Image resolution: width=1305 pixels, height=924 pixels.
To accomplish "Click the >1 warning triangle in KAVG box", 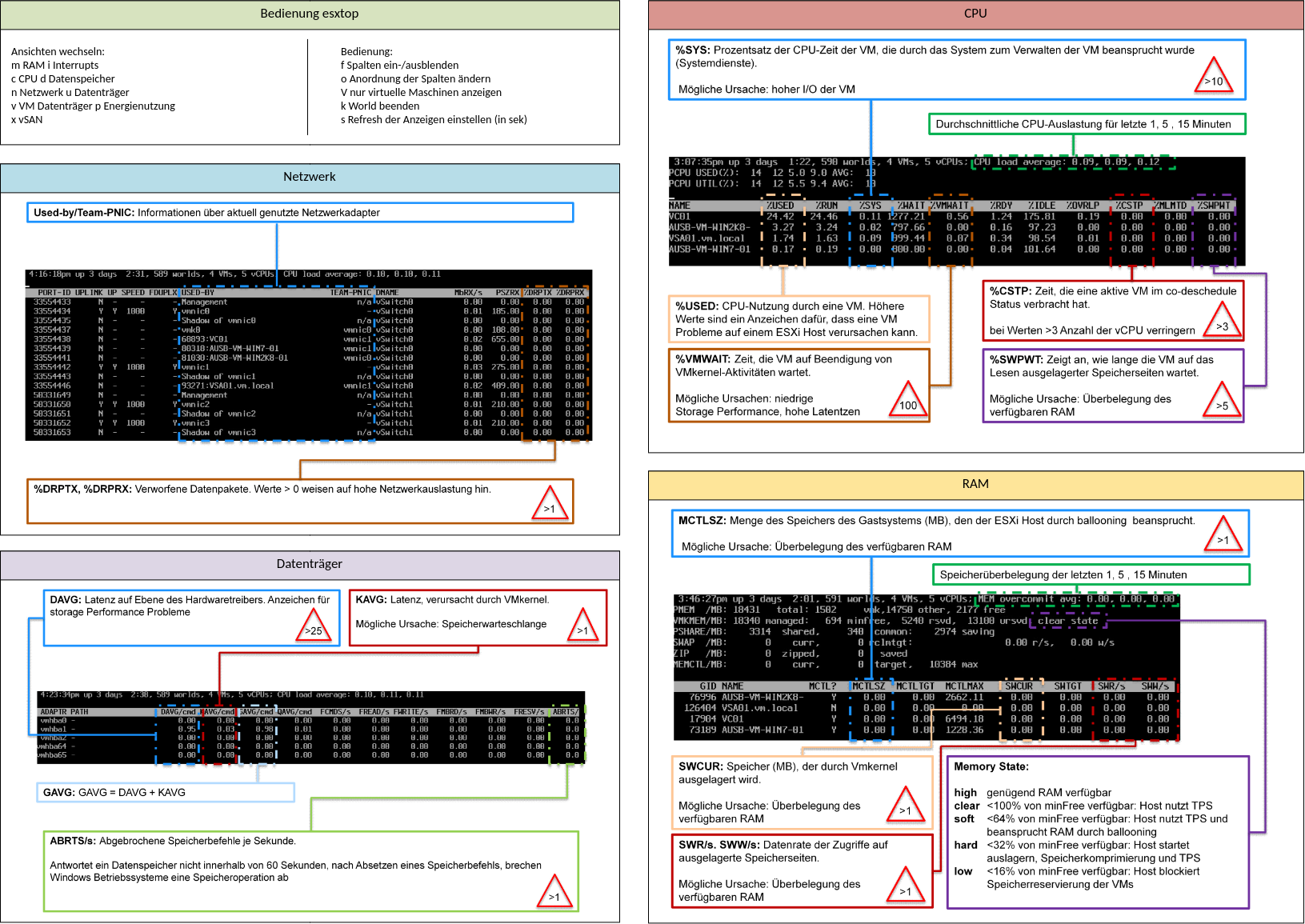I will click(582, 626).
